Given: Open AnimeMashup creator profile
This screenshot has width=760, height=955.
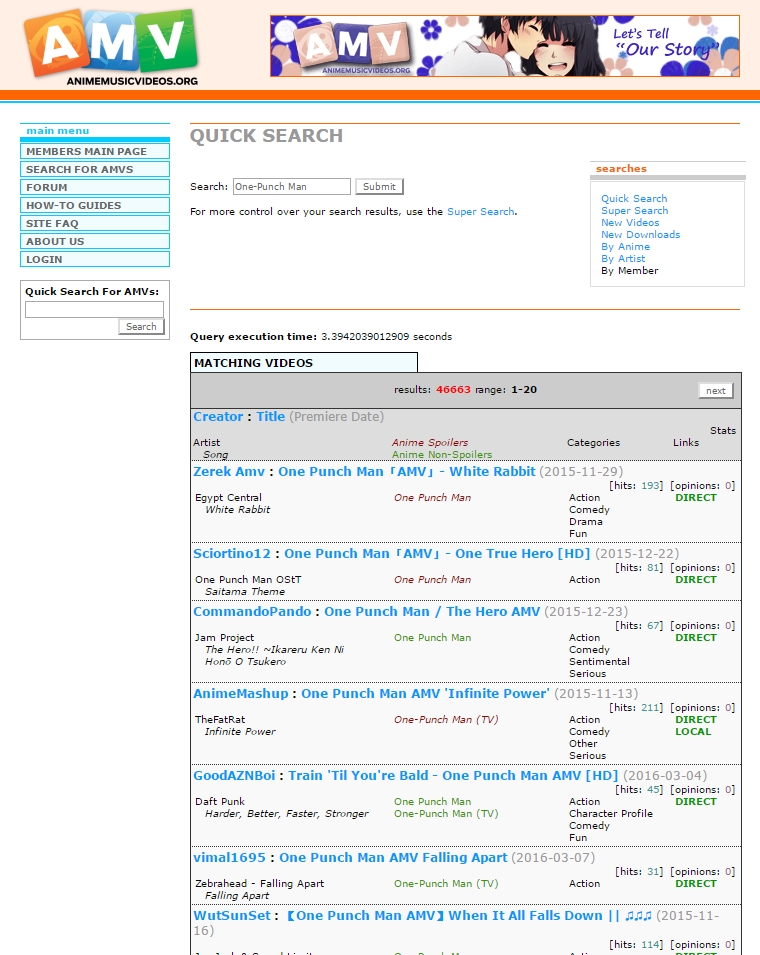Looking at the screenshot, I should pyautogui.click(x=241, y=694).
